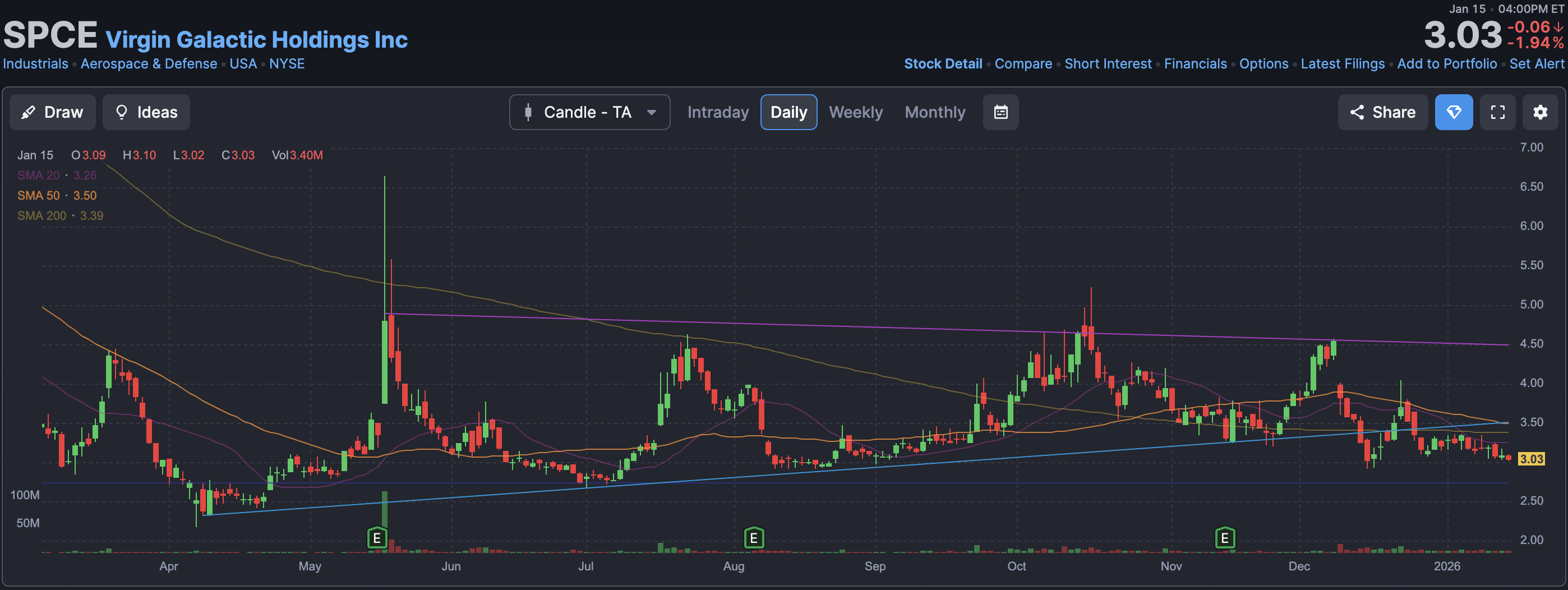
Task: Click the SMA 20 indicator label
Action: [x=38, y=176]
